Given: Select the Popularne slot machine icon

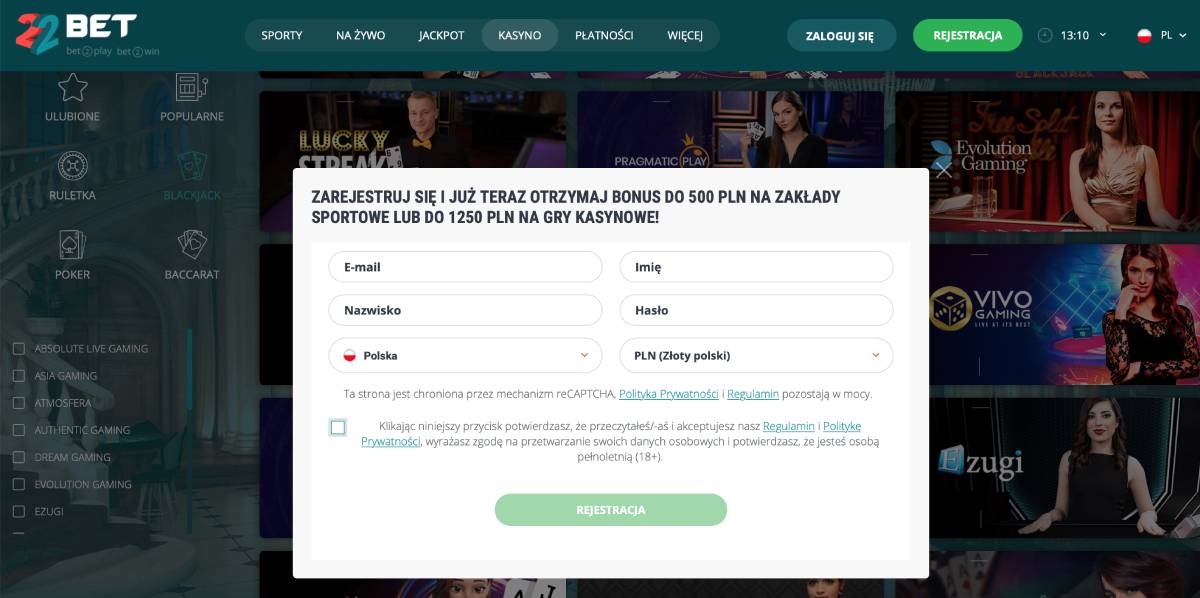Looking at the screenshot, I should click(x=191, y=88).
